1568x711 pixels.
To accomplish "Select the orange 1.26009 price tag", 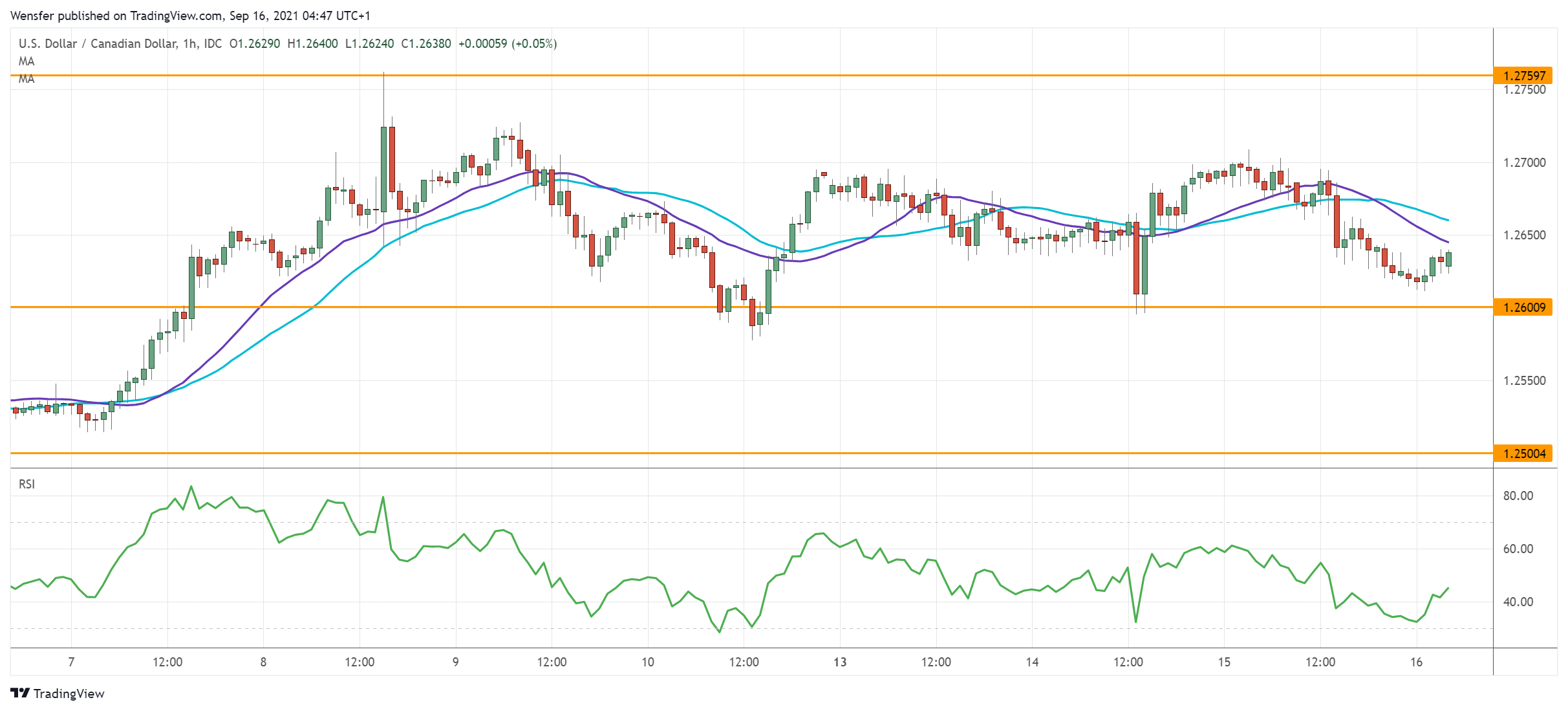I will 1524,307.
